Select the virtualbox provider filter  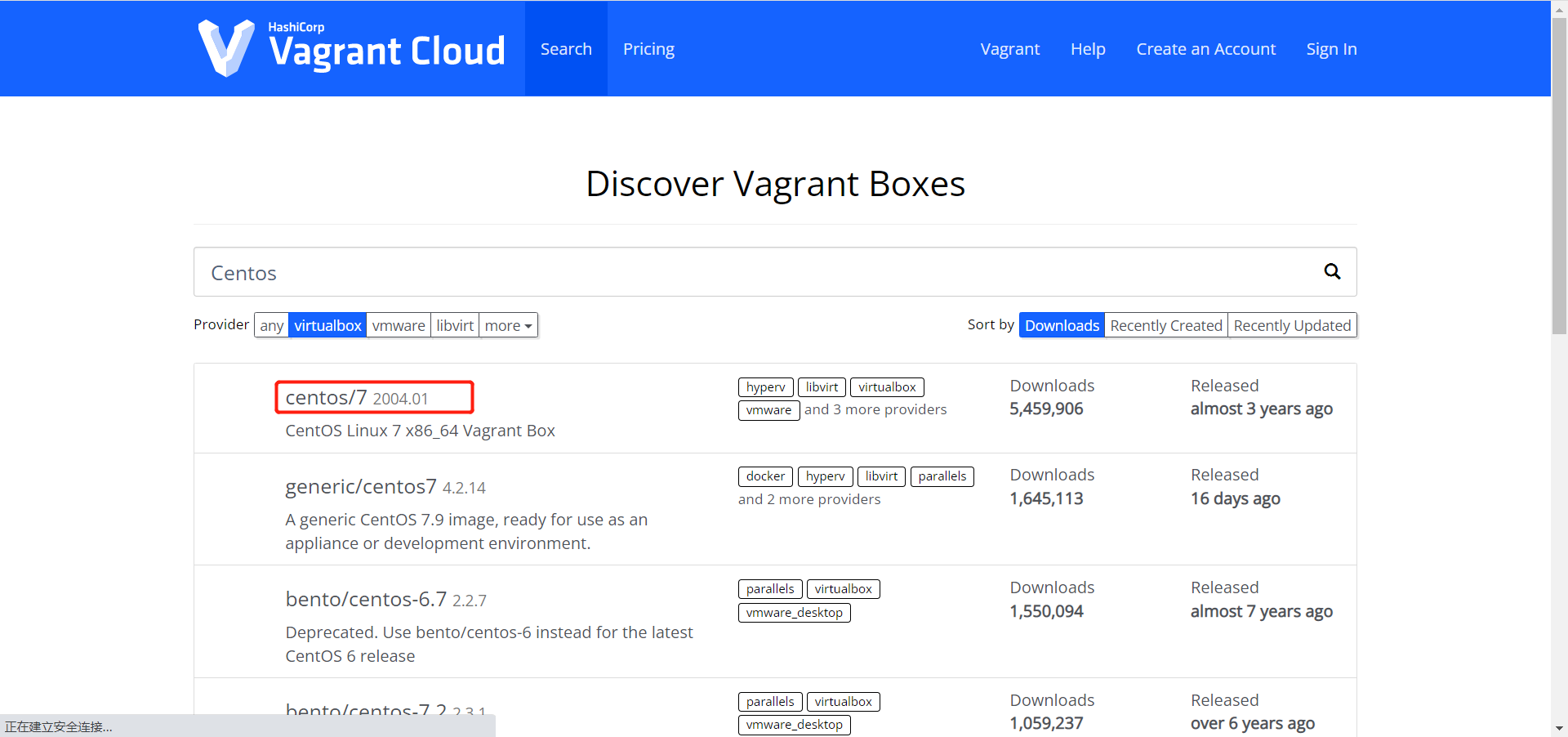point(327,325)
